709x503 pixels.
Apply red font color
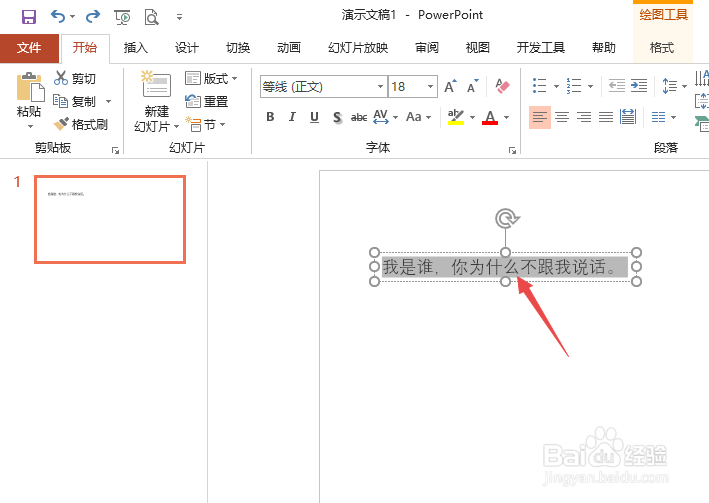coord(490,117)
